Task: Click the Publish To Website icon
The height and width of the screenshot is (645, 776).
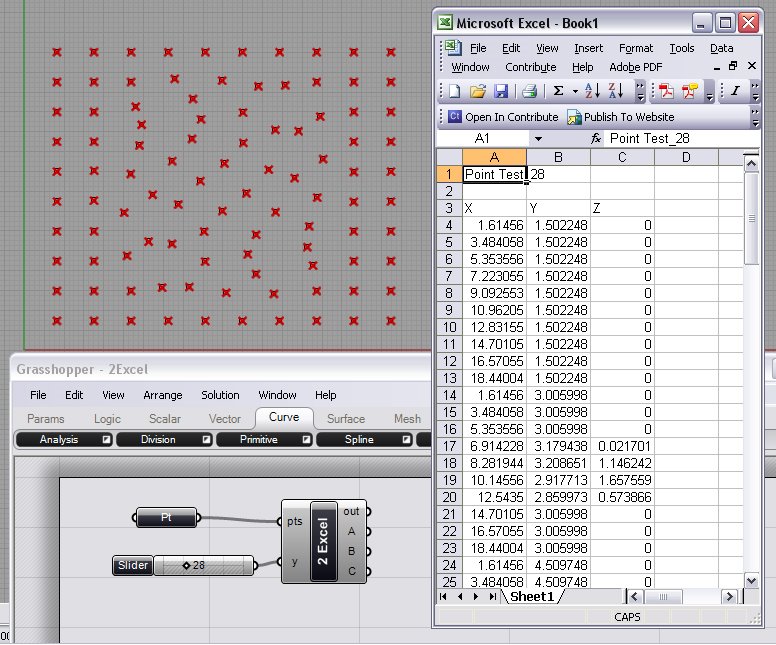Action: point(574,117)
